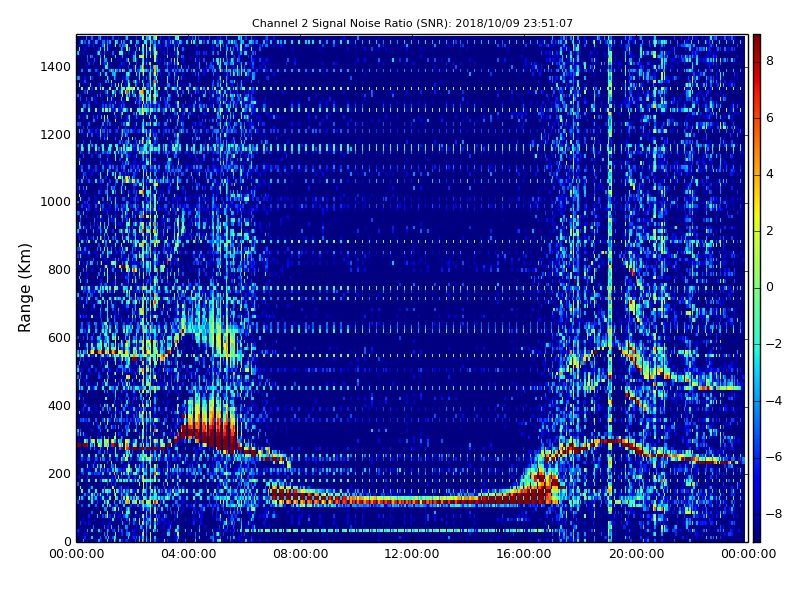This screenshot has width=800, height=600.
Task: Click the colorbar label 8
Action: point(770,61)
